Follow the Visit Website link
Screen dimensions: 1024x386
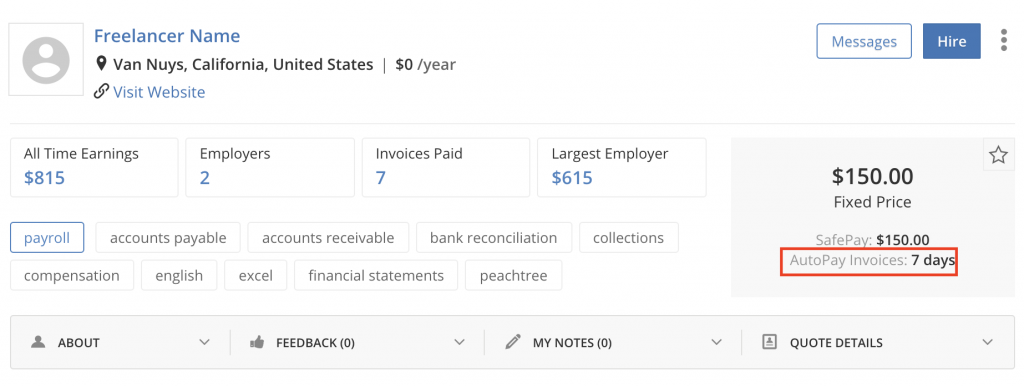[159, 92]
